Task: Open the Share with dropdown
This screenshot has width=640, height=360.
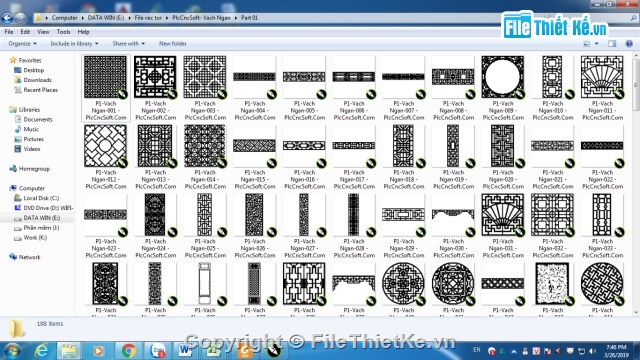Action: click(x=129, y=43)
